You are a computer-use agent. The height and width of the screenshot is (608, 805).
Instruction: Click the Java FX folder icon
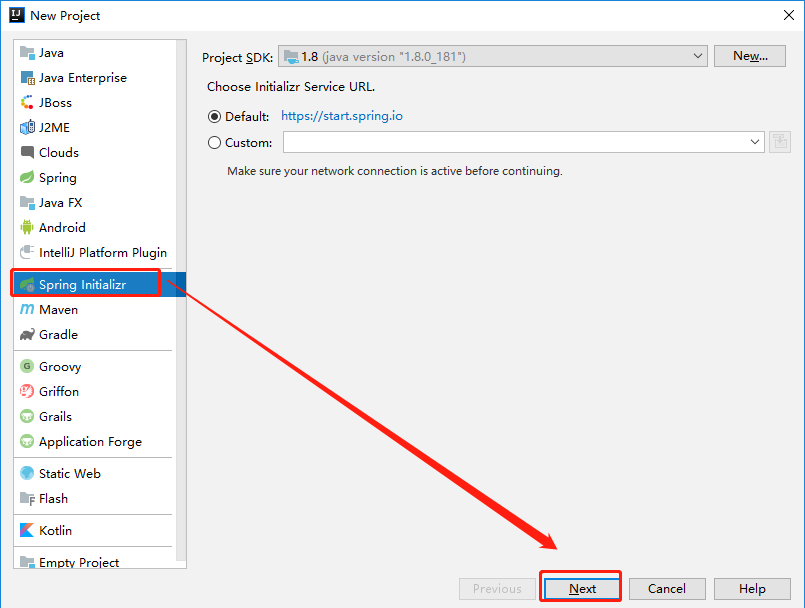pos(27,202)
